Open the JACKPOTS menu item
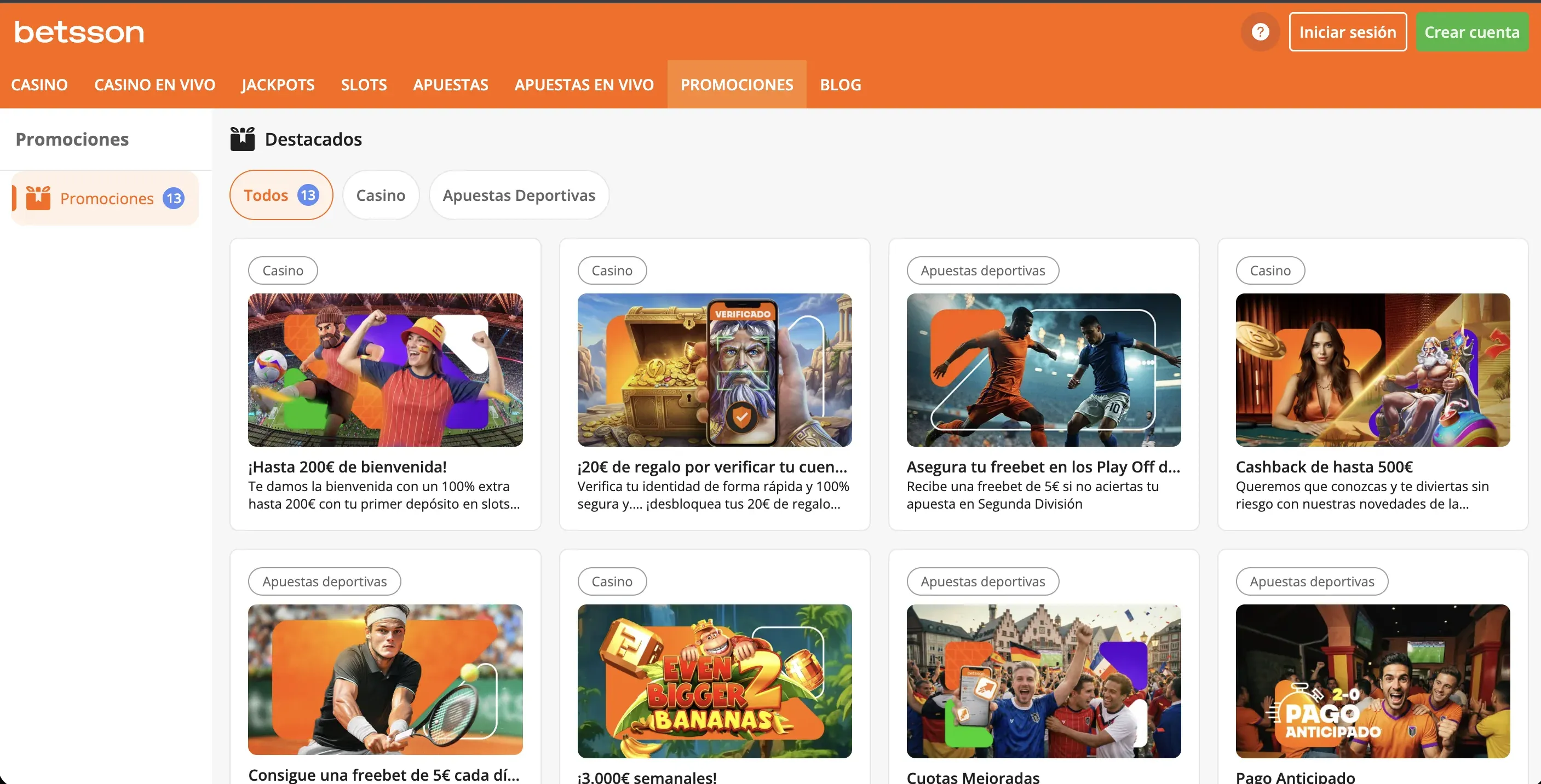1541x784 pixels. [278, 84]
